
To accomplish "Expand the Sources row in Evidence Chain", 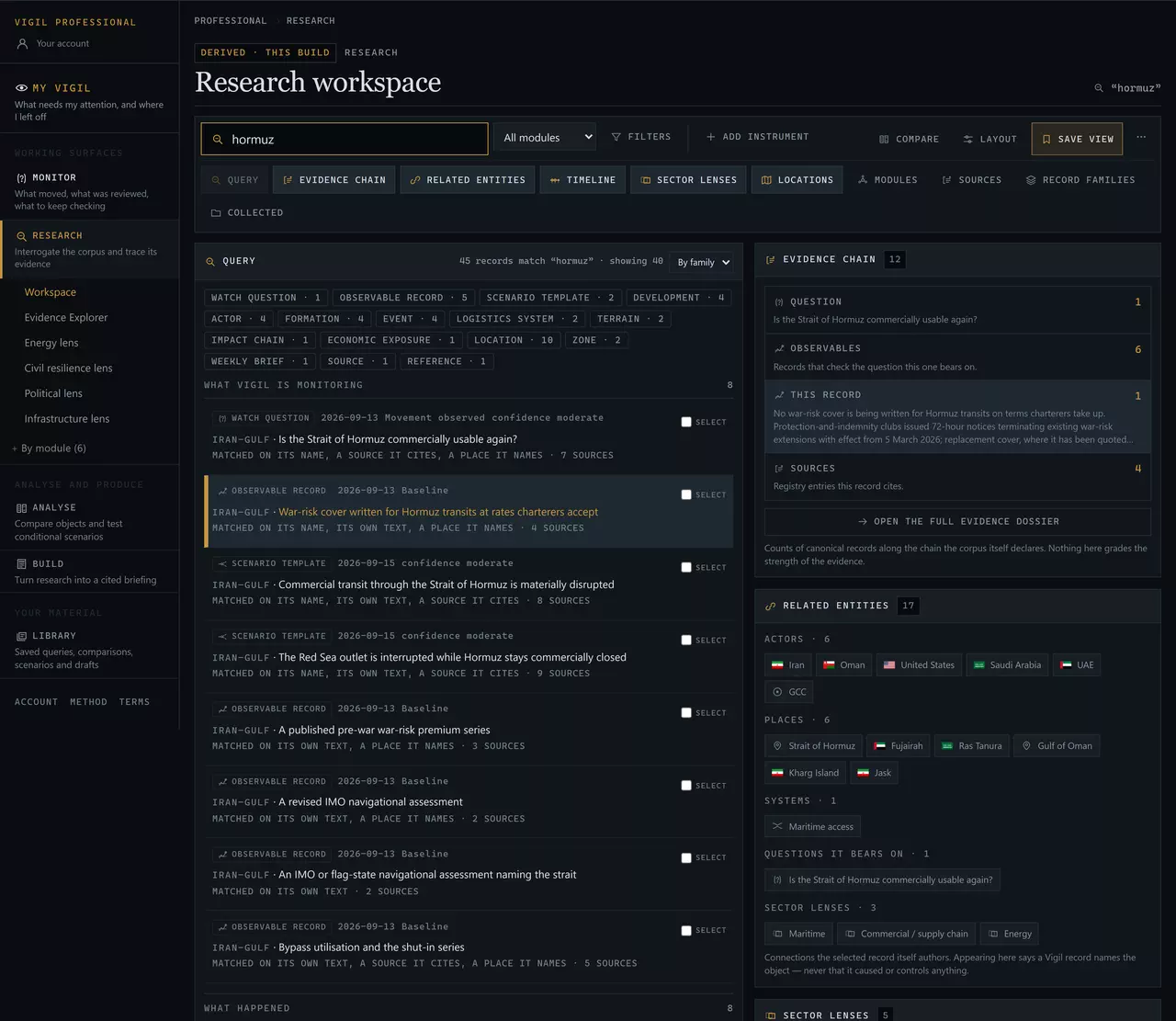I will click(957, 476).
